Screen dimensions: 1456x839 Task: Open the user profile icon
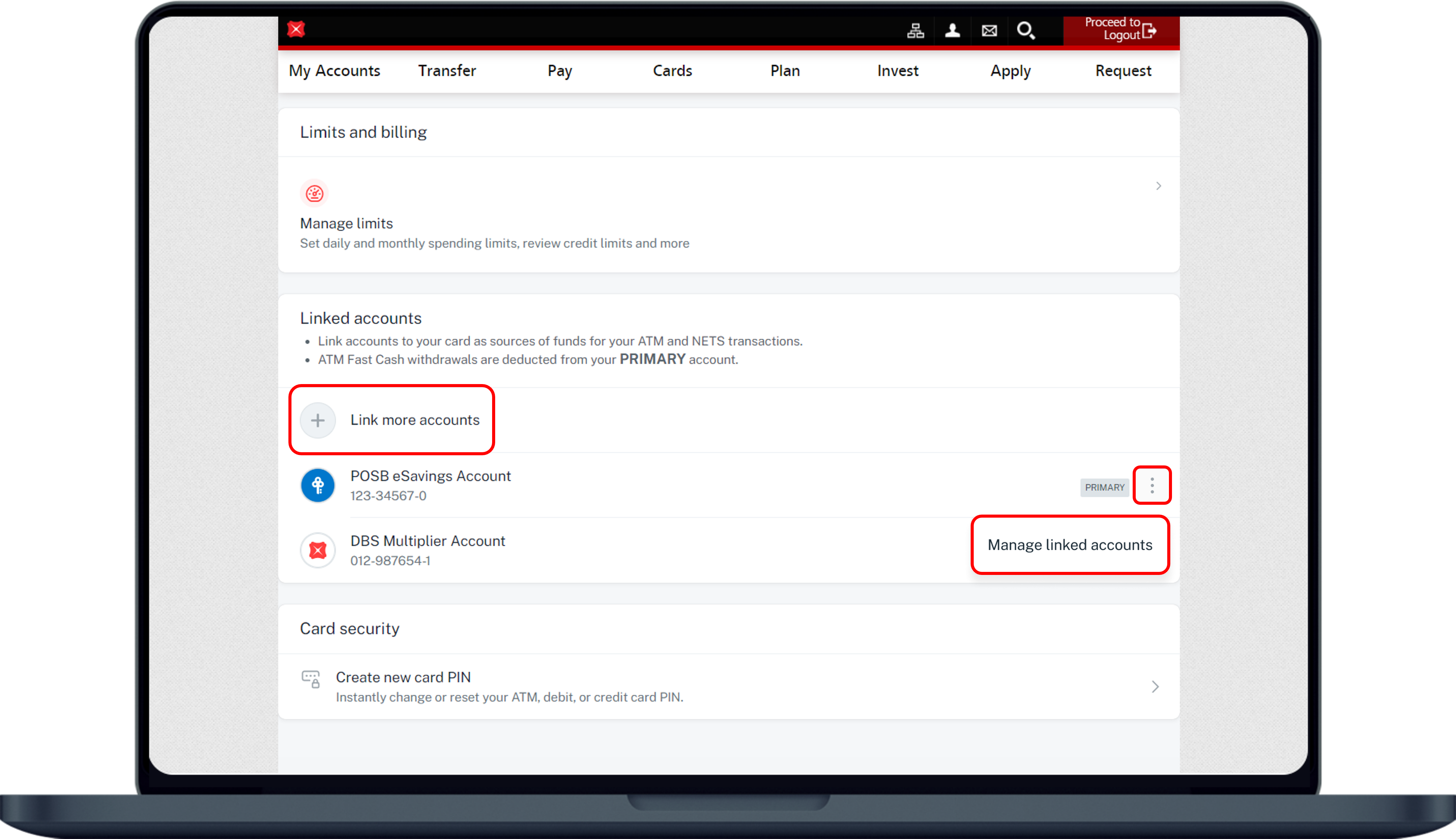click(x=952, y=31)
